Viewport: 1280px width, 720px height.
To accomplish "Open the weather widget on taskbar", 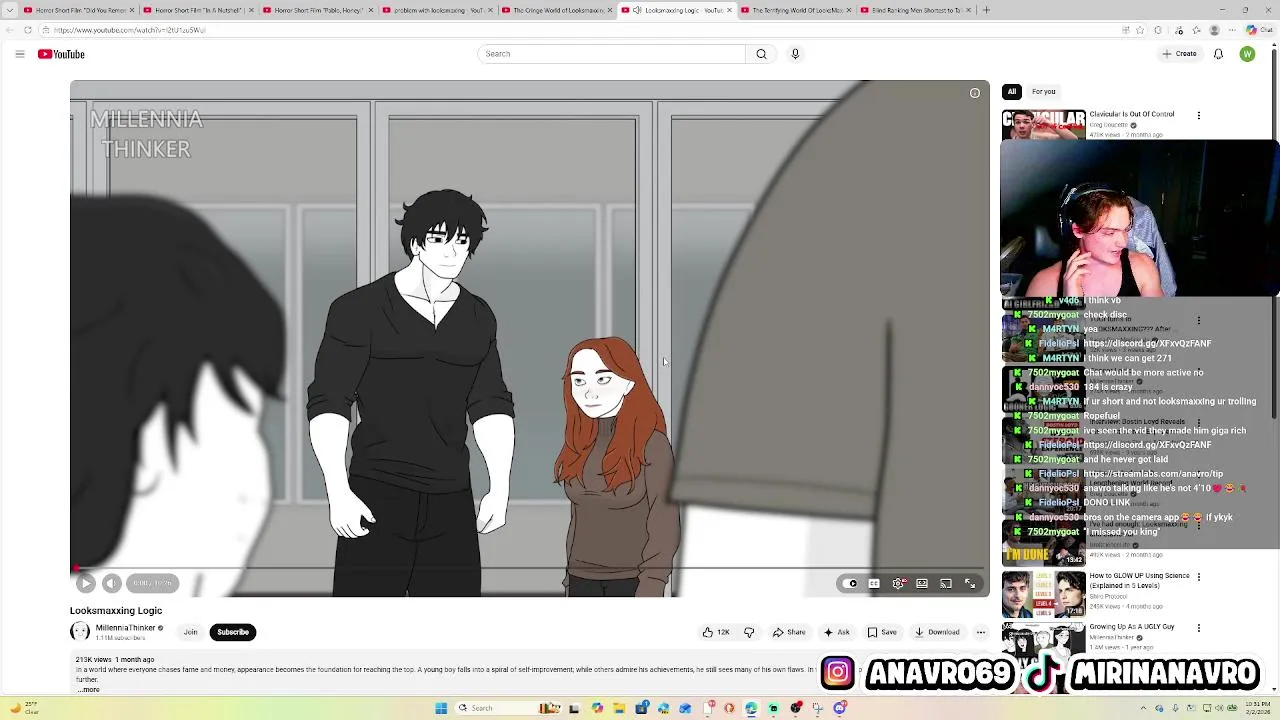I will pos(25,708).
